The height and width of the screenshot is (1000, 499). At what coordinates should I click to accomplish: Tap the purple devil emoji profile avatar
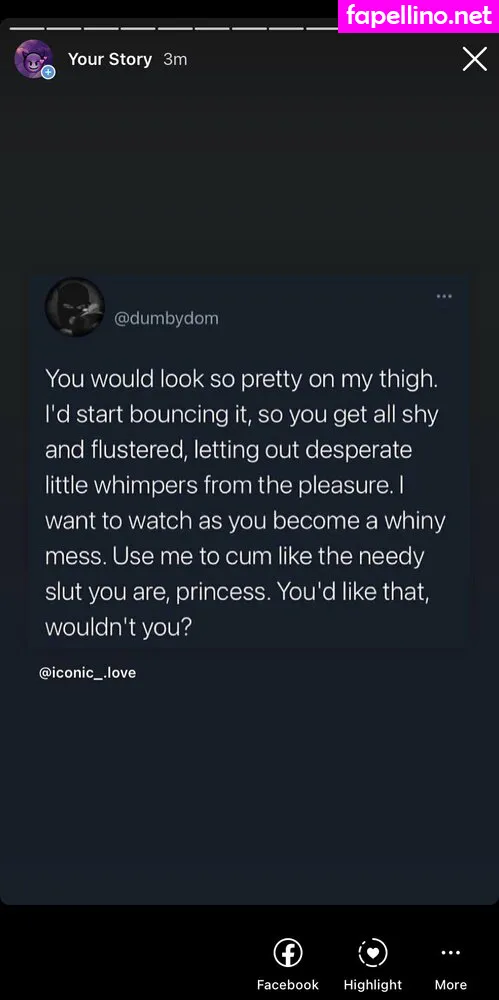33,59
